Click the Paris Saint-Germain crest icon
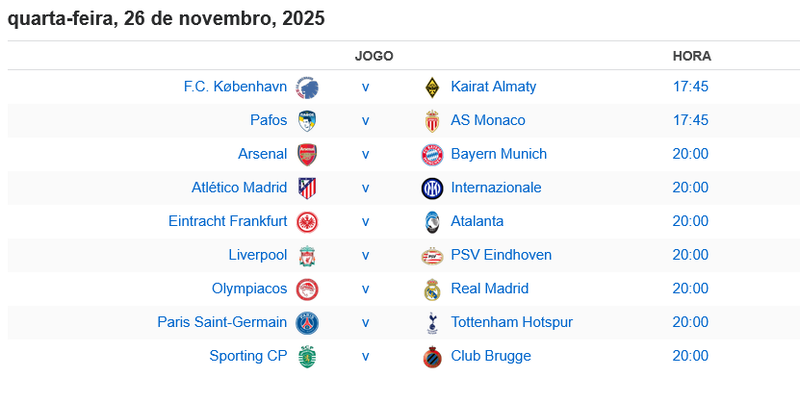The image size is (800, 402). 307,322
